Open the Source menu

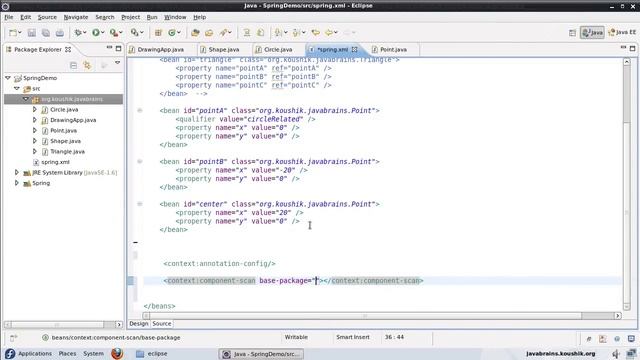47,17
